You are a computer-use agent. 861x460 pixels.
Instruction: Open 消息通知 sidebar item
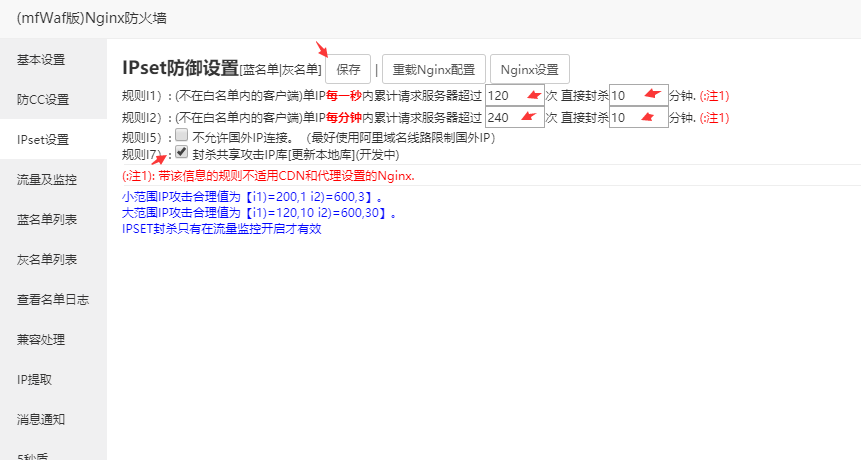click(41, 420)
